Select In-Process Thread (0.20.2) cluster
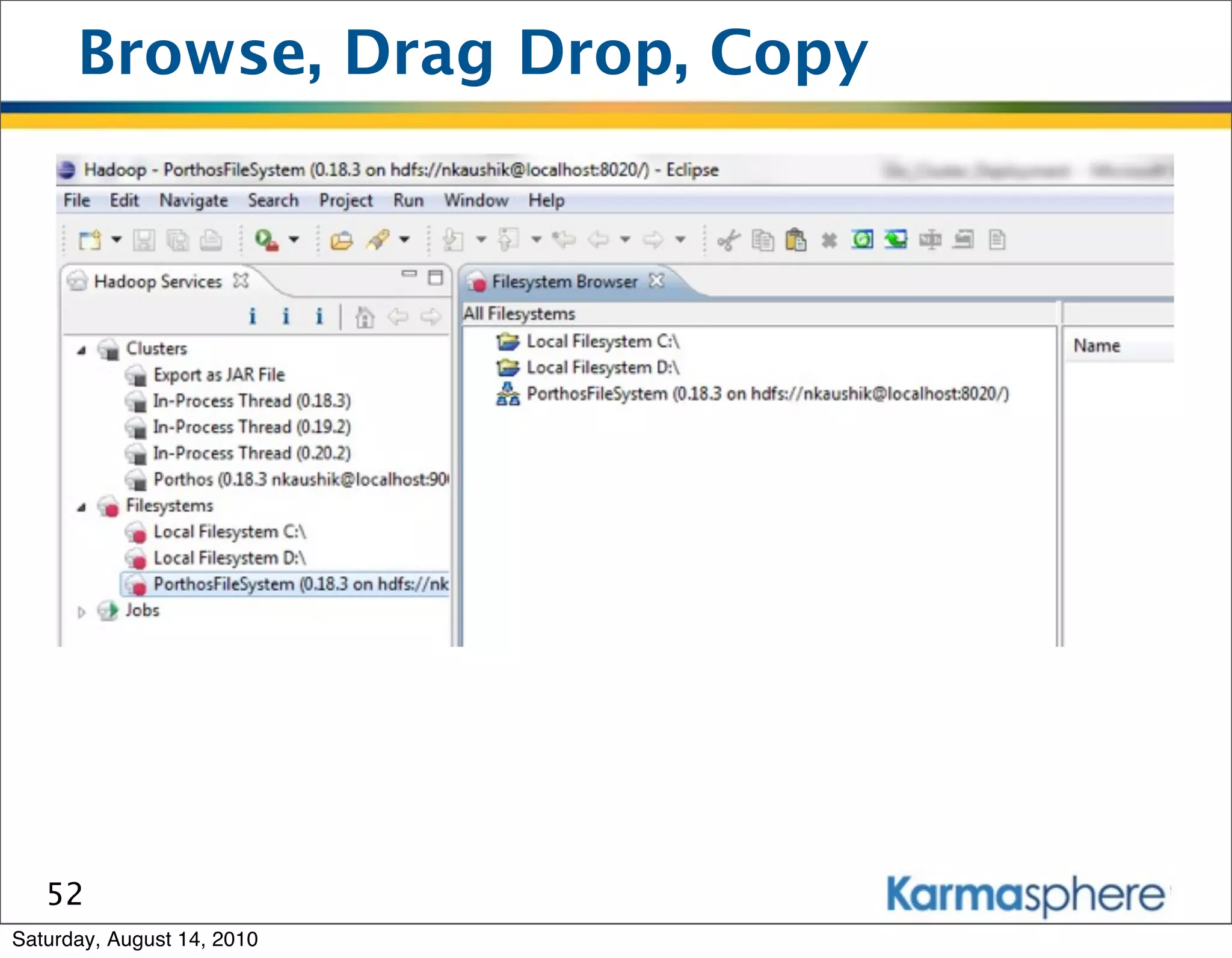Image resolution: width=1232 pixels, height=958 pixels. 252,453
